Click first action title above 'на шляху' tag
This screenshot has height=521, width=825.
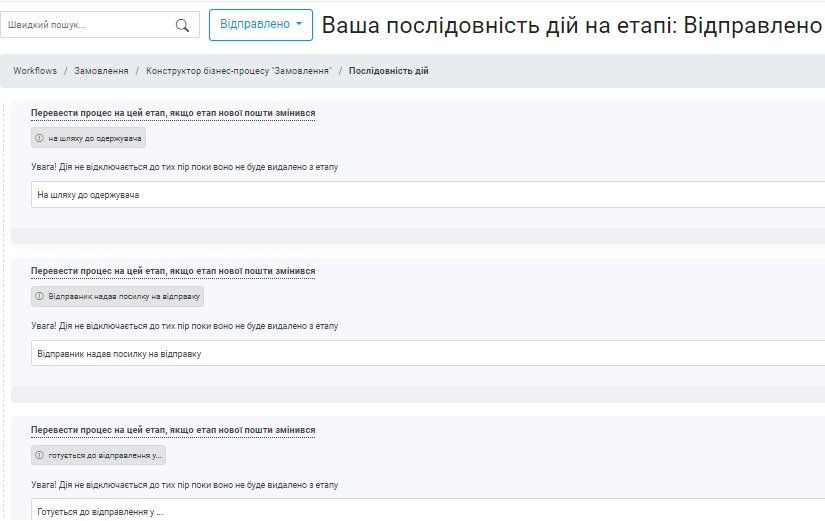pos(173,113)
